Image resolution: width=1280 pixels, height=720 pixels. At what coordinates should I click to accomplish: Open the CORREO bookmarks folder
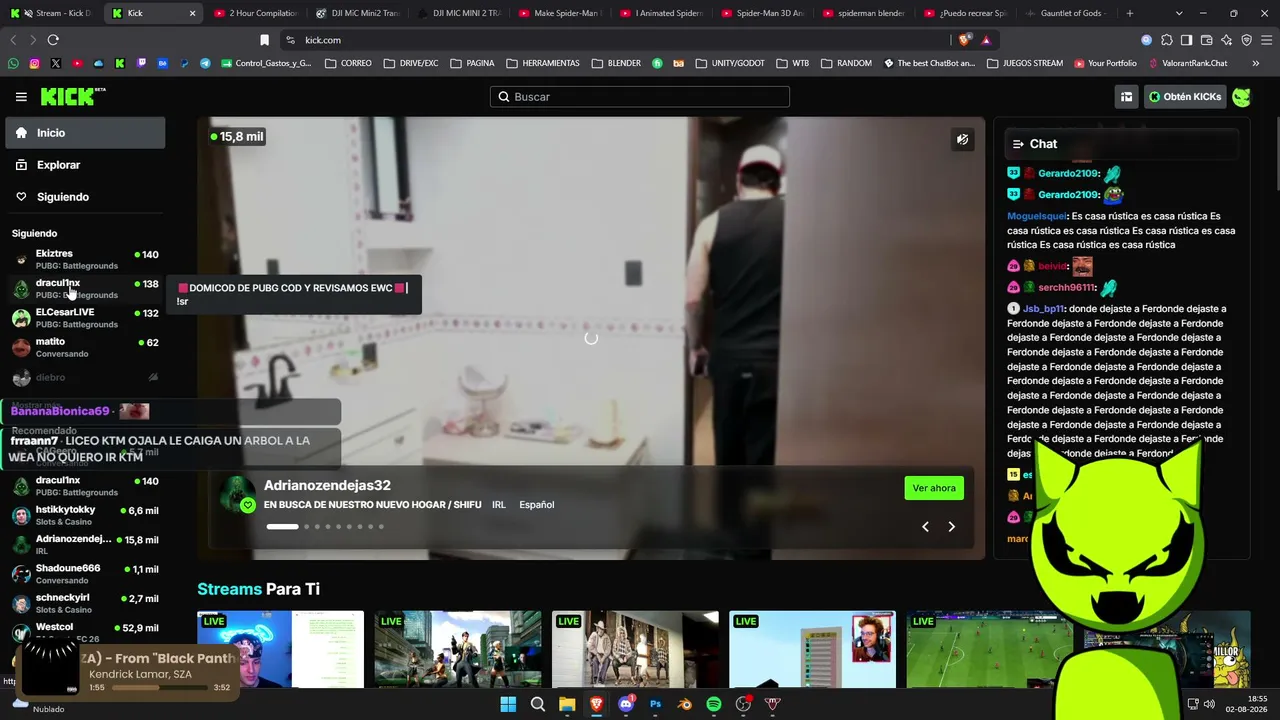click(x=348, y=63)
